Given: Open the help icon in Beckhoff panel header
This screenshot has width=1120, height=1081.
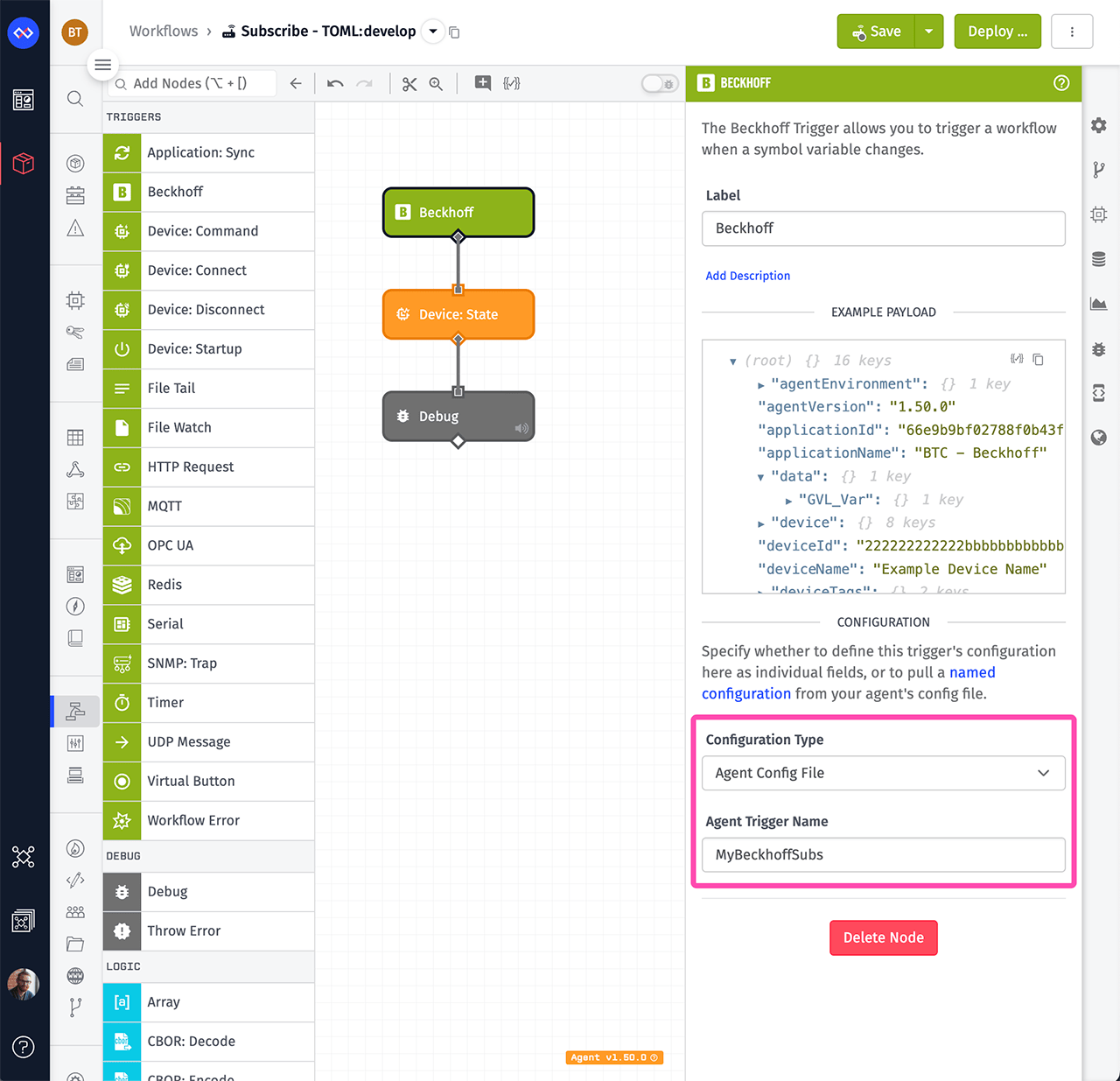Looking at the screenshot, I should (1061, 83).
